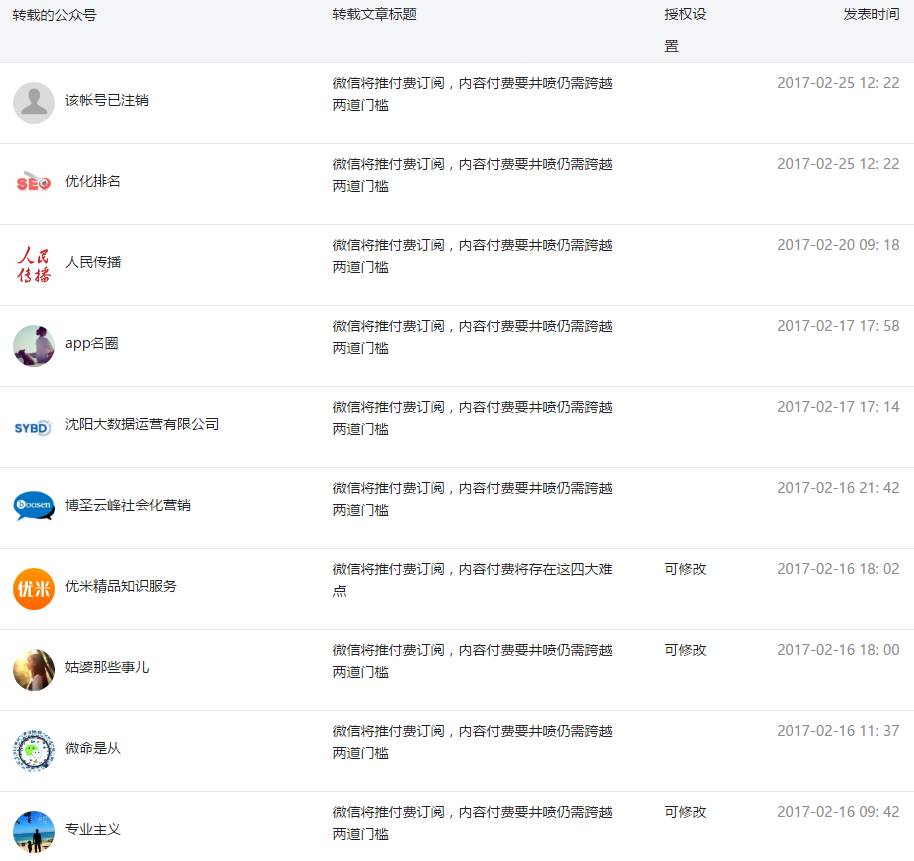This screenshot has width=914, height=861.
Task: Click the boosen blue speech-bubble logo
Action: (x=34, y=507)
